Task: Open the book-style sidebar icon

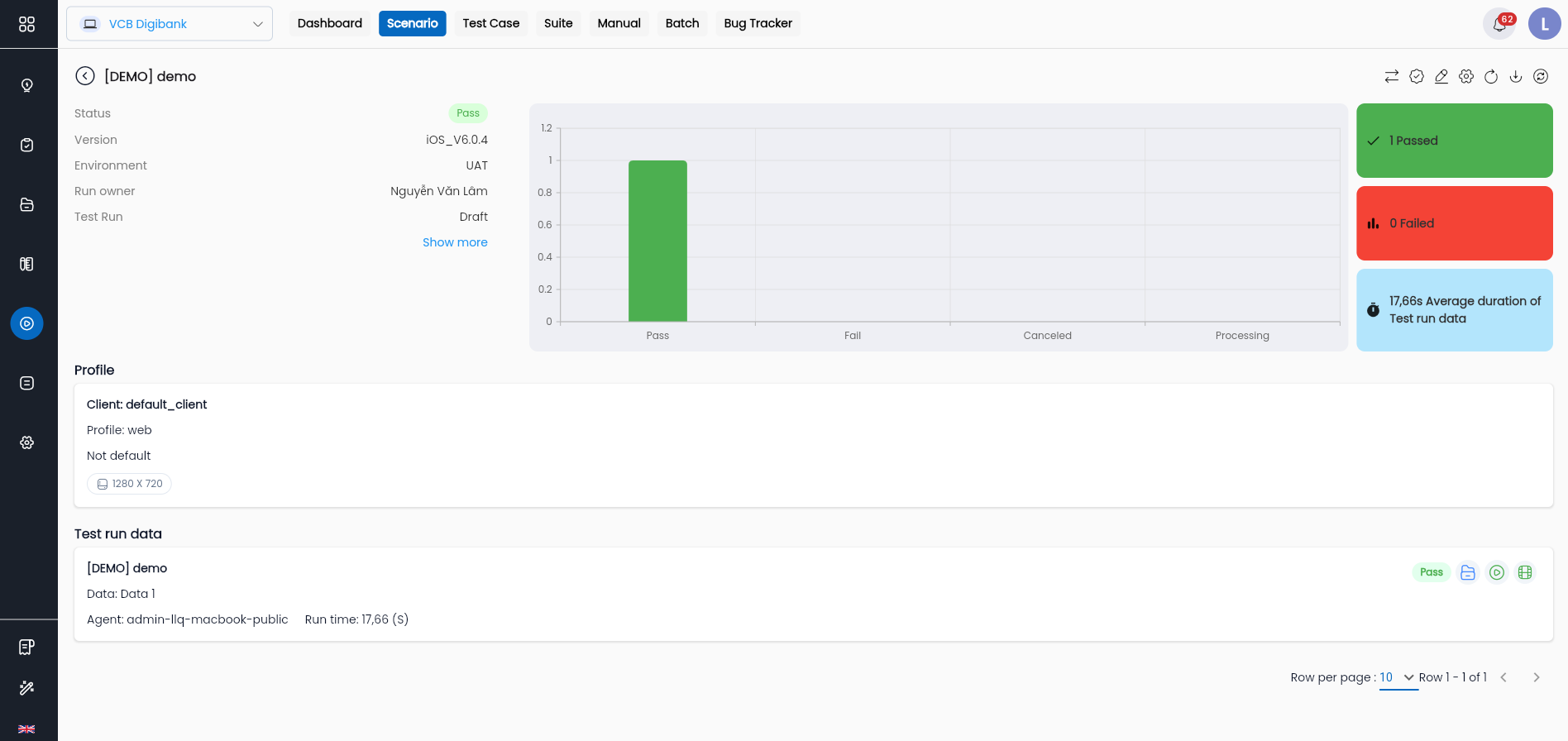Action: pos(26,264)
